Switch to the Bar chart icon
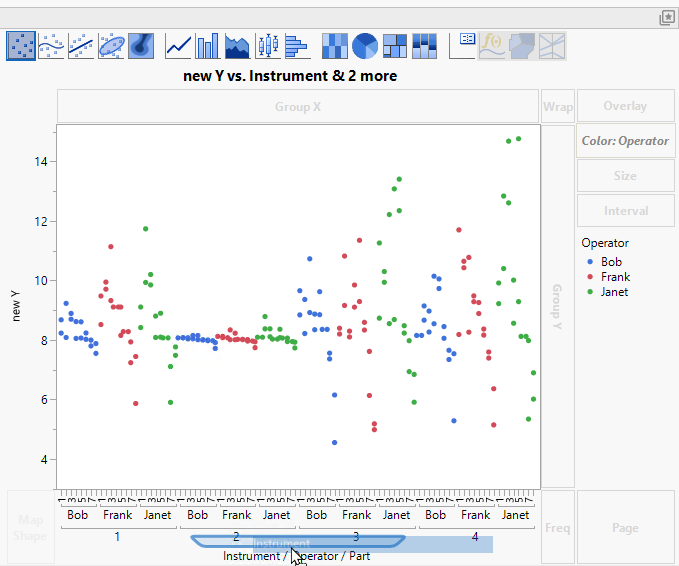 coord(208,46)
